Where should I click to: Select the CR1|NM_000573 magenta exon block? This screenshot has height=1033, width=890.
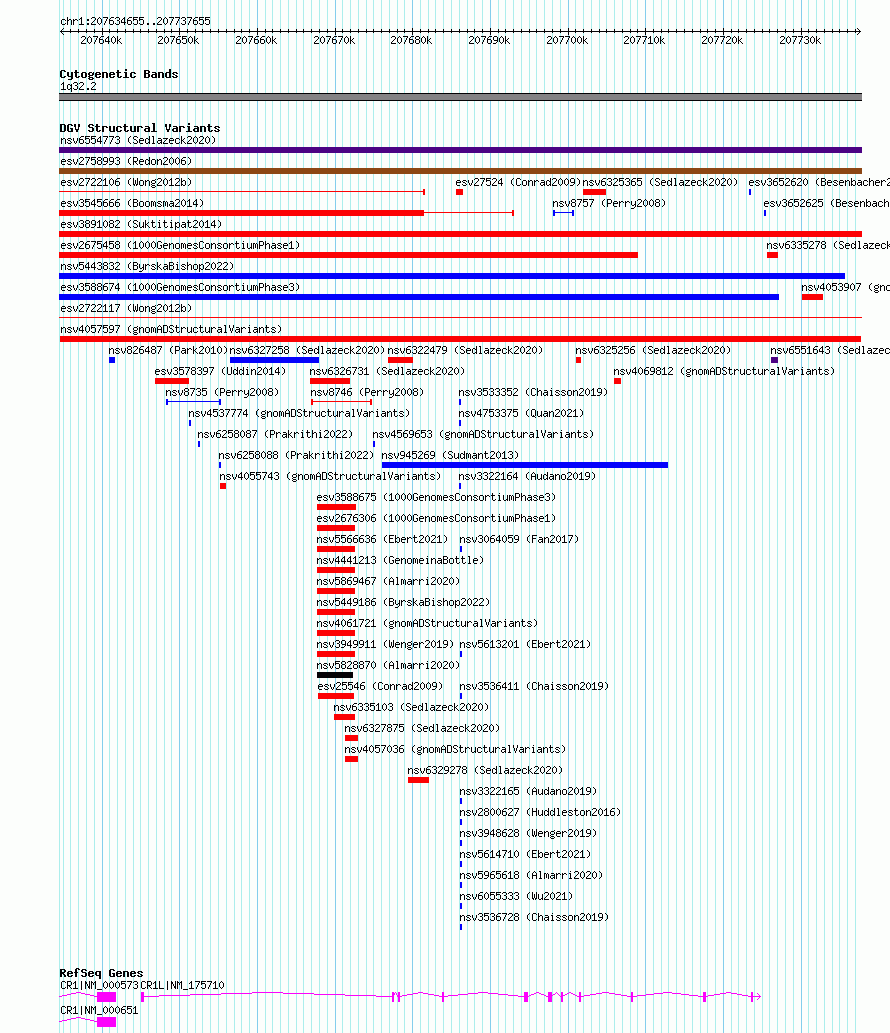pyautogui.click(x=106, y=997)
